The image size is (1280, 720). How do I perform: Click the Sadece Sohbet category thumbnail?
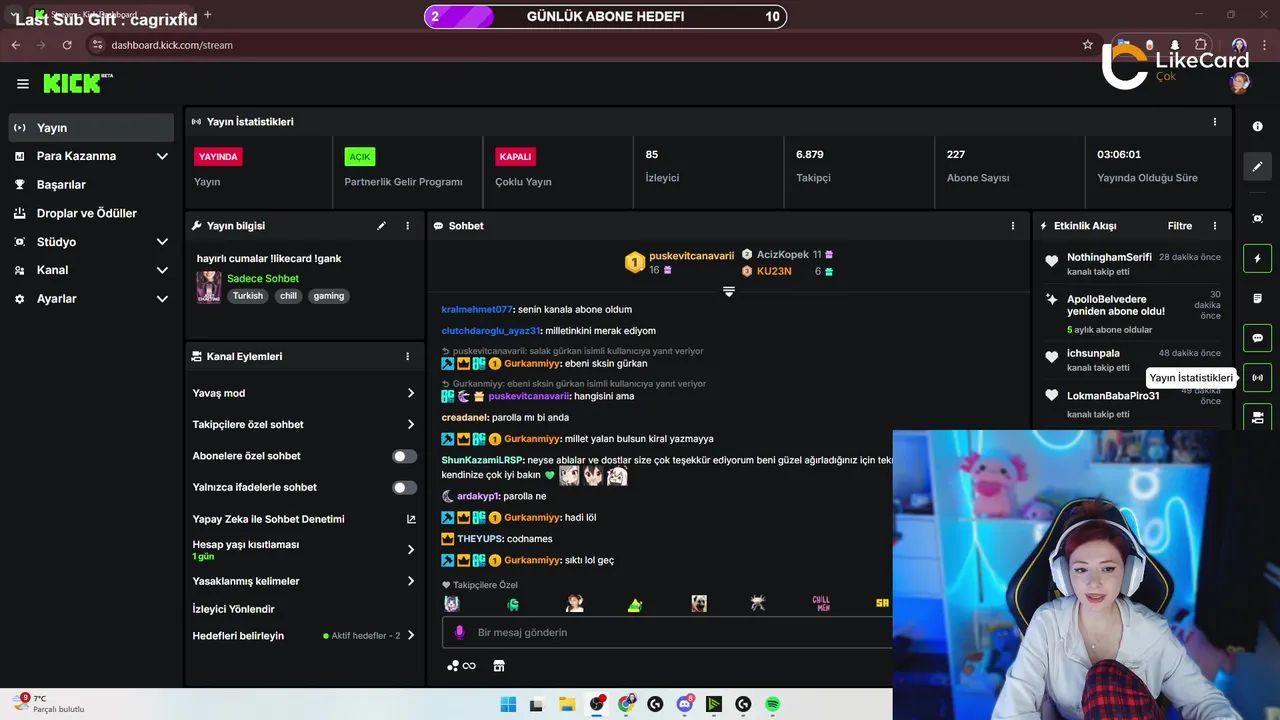pos(209,287)
